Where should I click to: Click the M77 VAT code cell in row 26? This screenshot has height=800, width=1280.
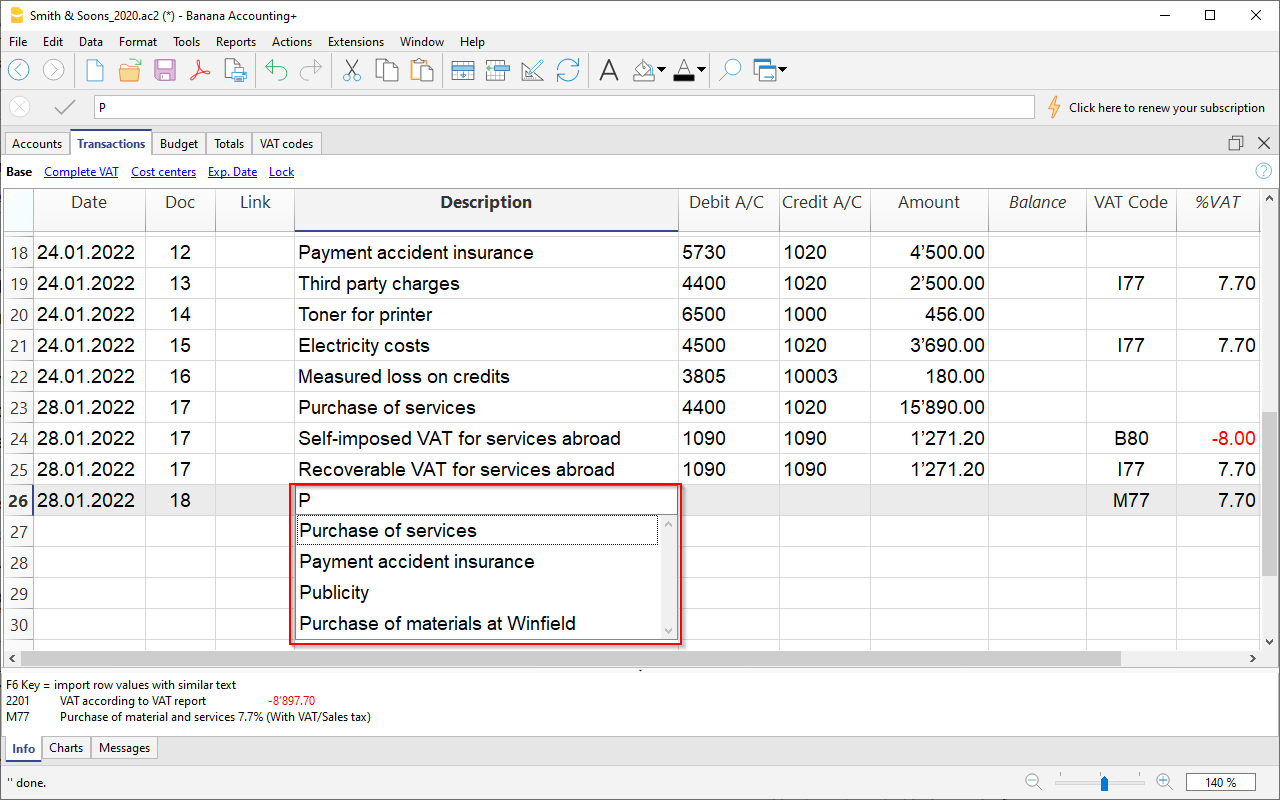point(1131,500)
